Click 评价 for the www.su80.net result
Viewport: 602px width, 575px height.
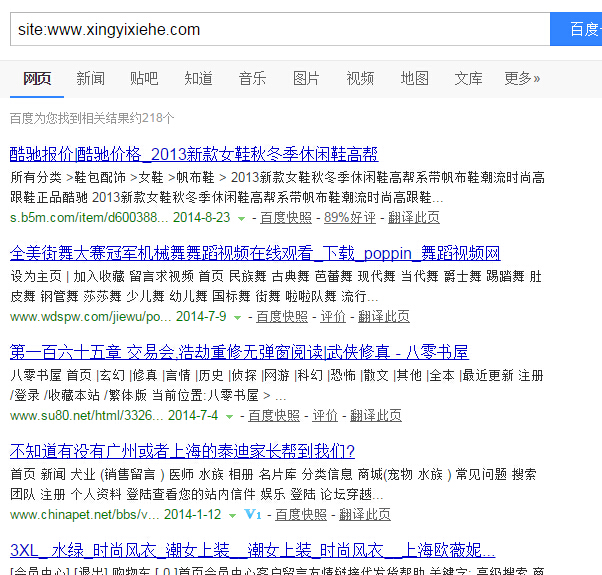(325, 416)
